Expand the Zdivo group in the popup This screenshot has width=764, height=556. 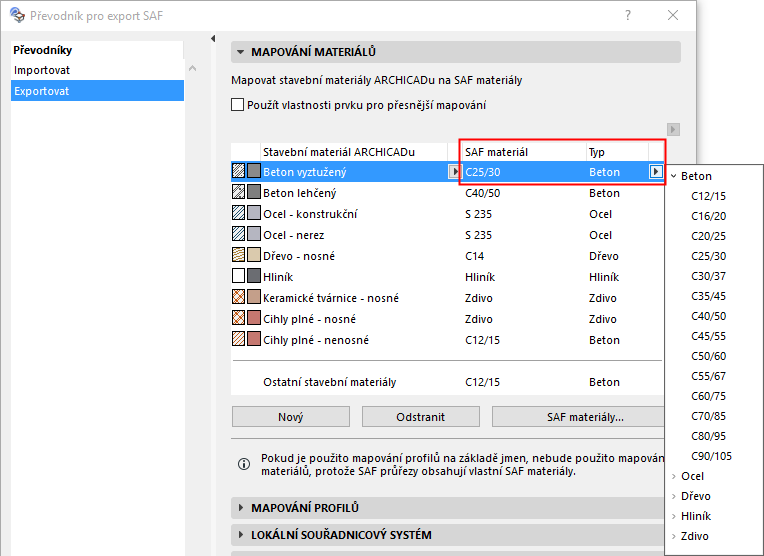674,536
